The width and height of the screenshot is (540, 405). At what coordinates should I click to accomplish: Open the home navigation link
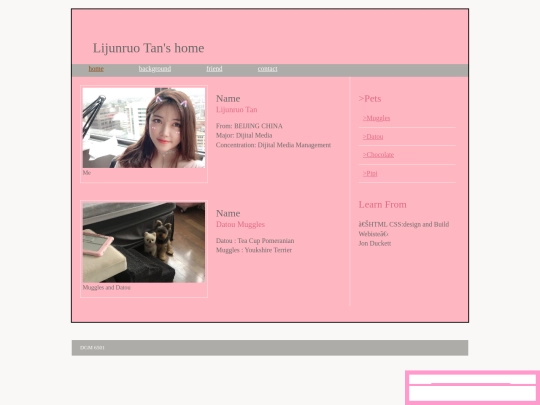coord(96,69)
